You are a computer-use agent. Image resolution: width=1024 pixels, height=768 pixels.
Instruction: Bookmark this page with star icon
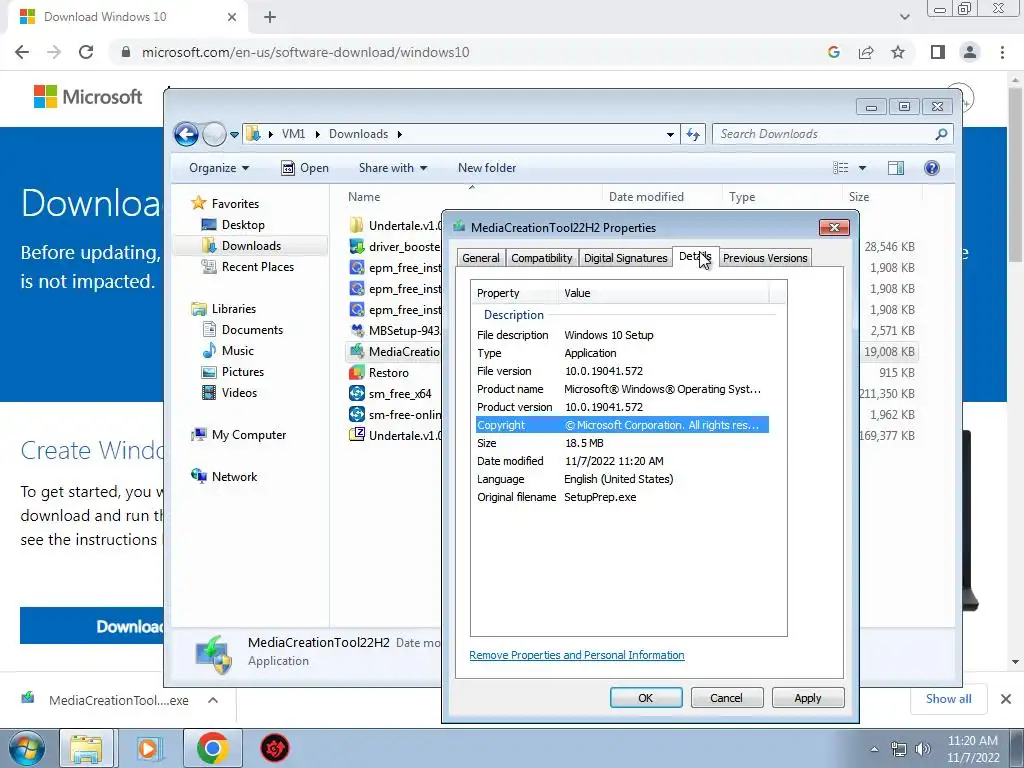click(898, 52)
